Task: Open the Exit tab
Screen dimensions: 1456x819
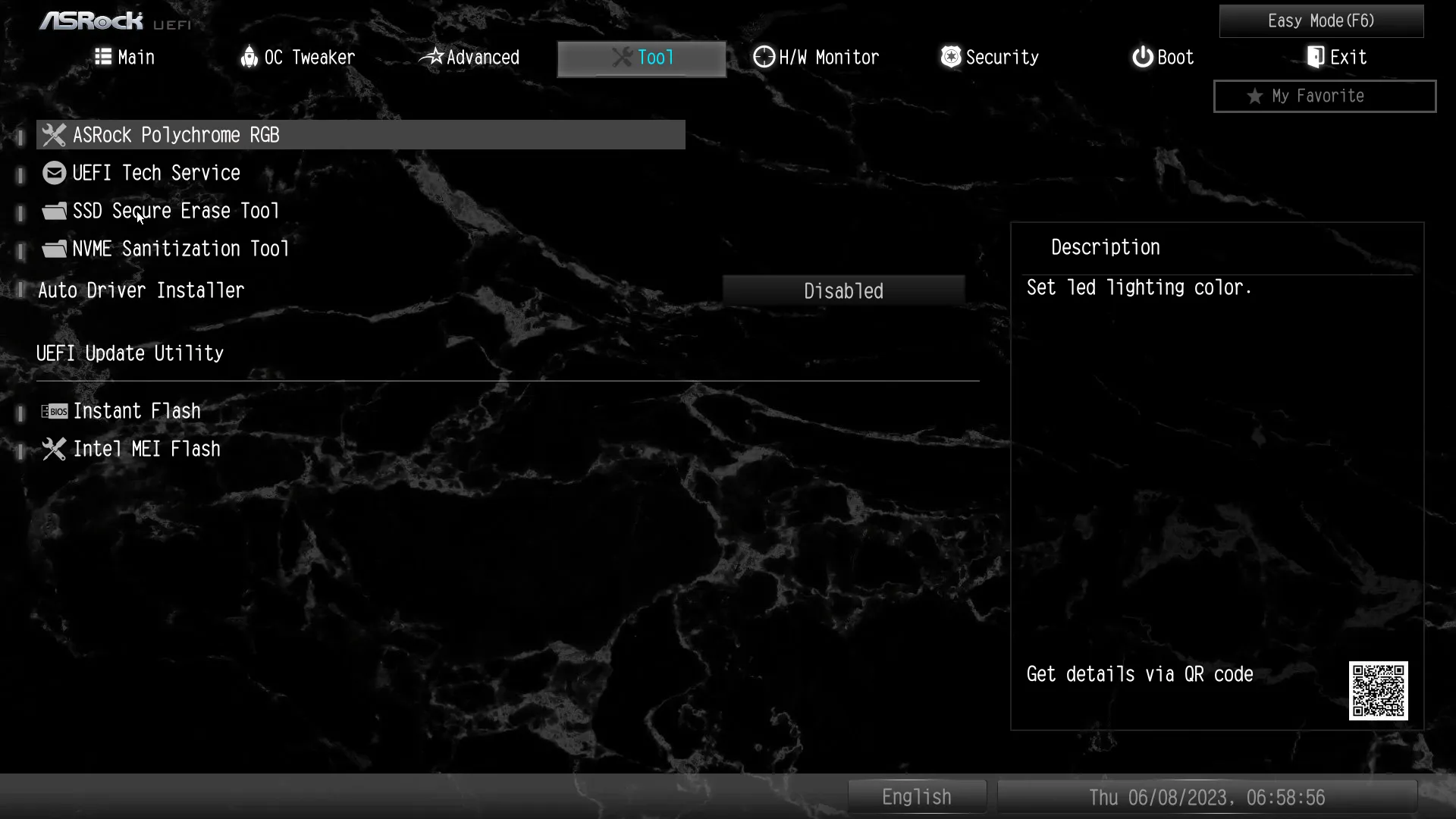Action: (x=1337, y=58)
